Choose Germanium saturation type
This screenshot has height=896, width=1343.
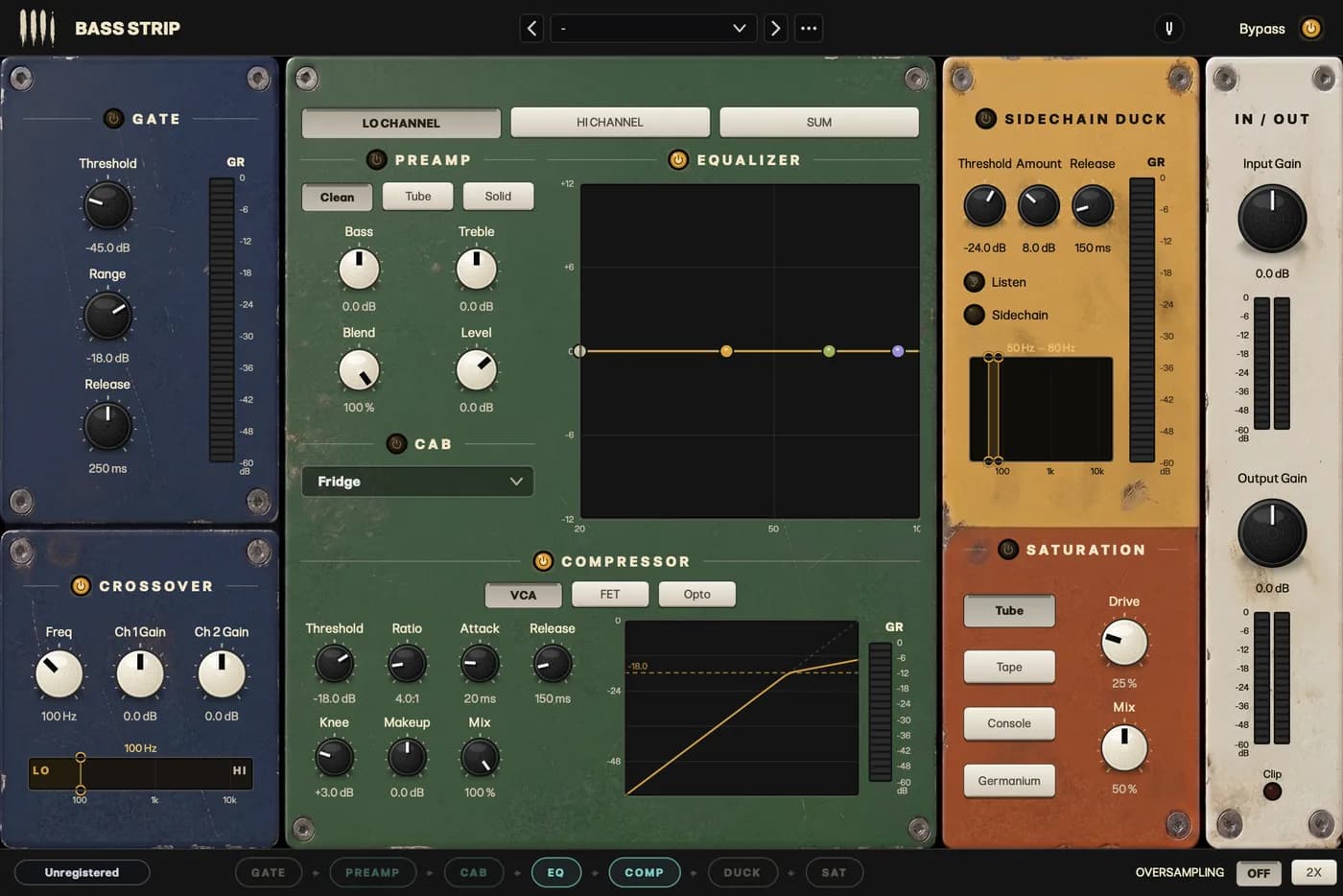[1009, 781]
